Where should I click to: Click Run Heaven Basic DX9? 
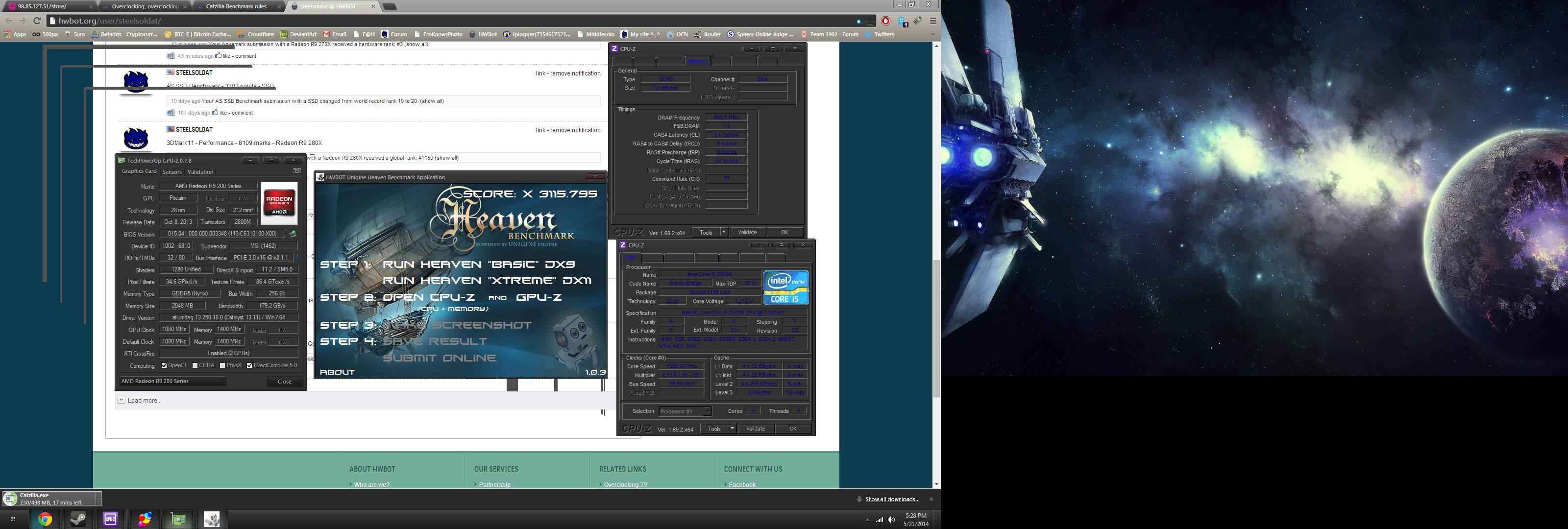pos(478,264)
